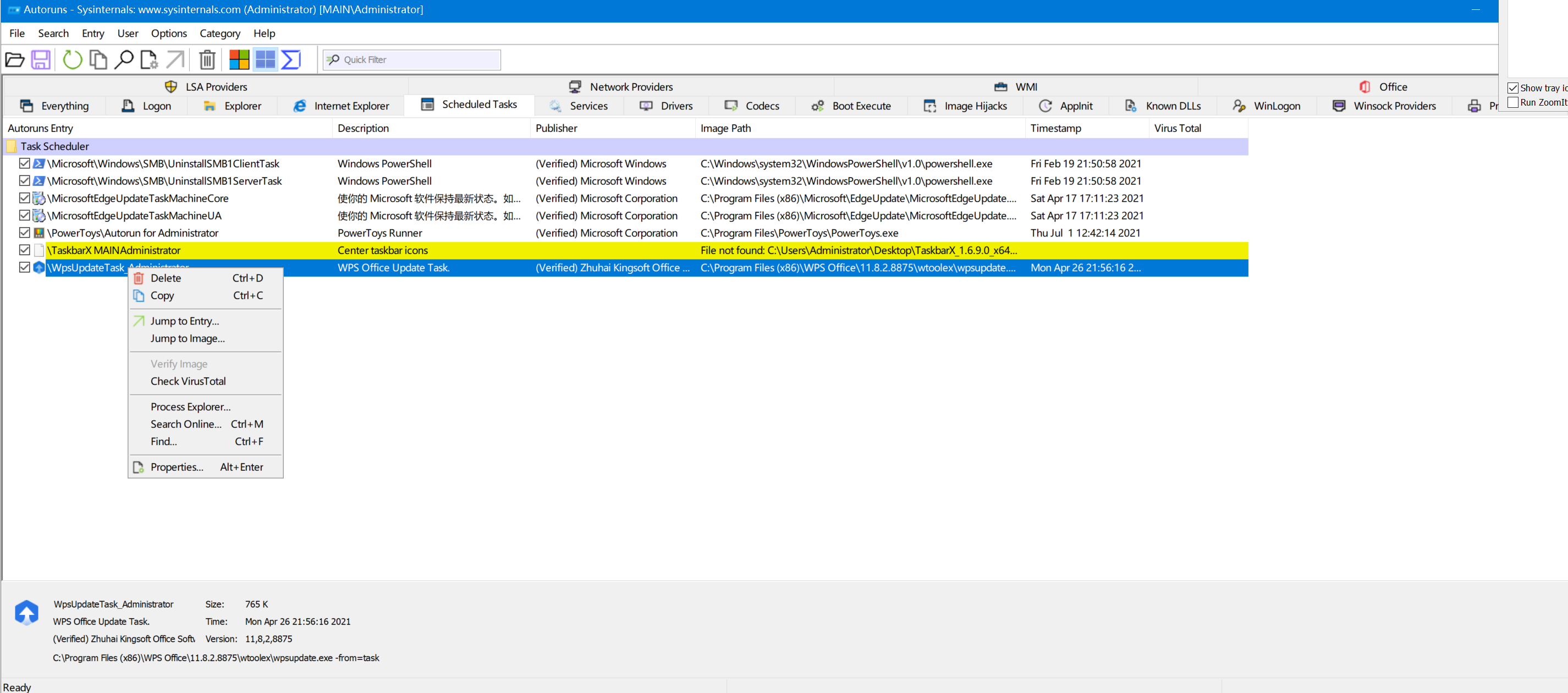The height and width of the screenshot is (693, 1568).
Task: Choose Delete from the context menu
Action: coord(206,278)
